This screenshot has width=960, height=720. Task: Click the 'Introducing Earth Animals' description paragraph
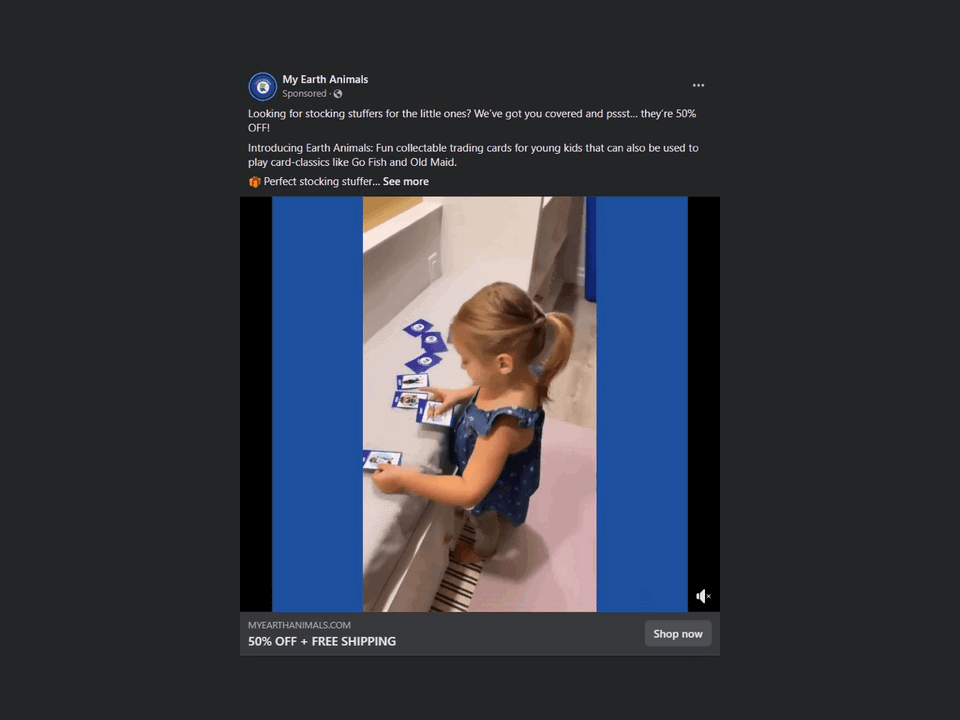pyautogui.click(x=473, y=155)
